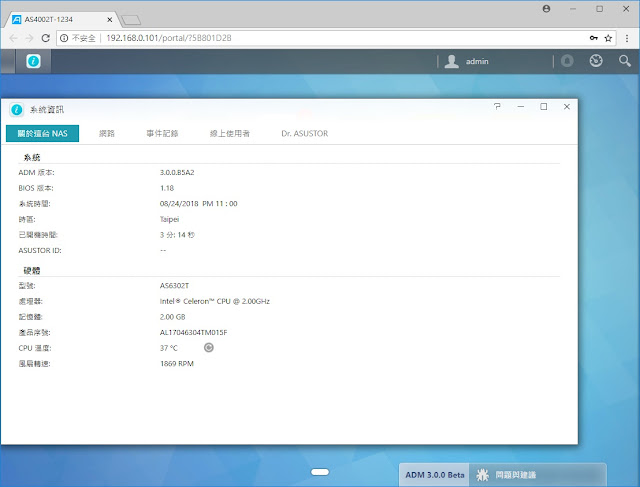Switch to the 網路 tab
Viewport: 640px width, 487px height.
click(107, 133)
